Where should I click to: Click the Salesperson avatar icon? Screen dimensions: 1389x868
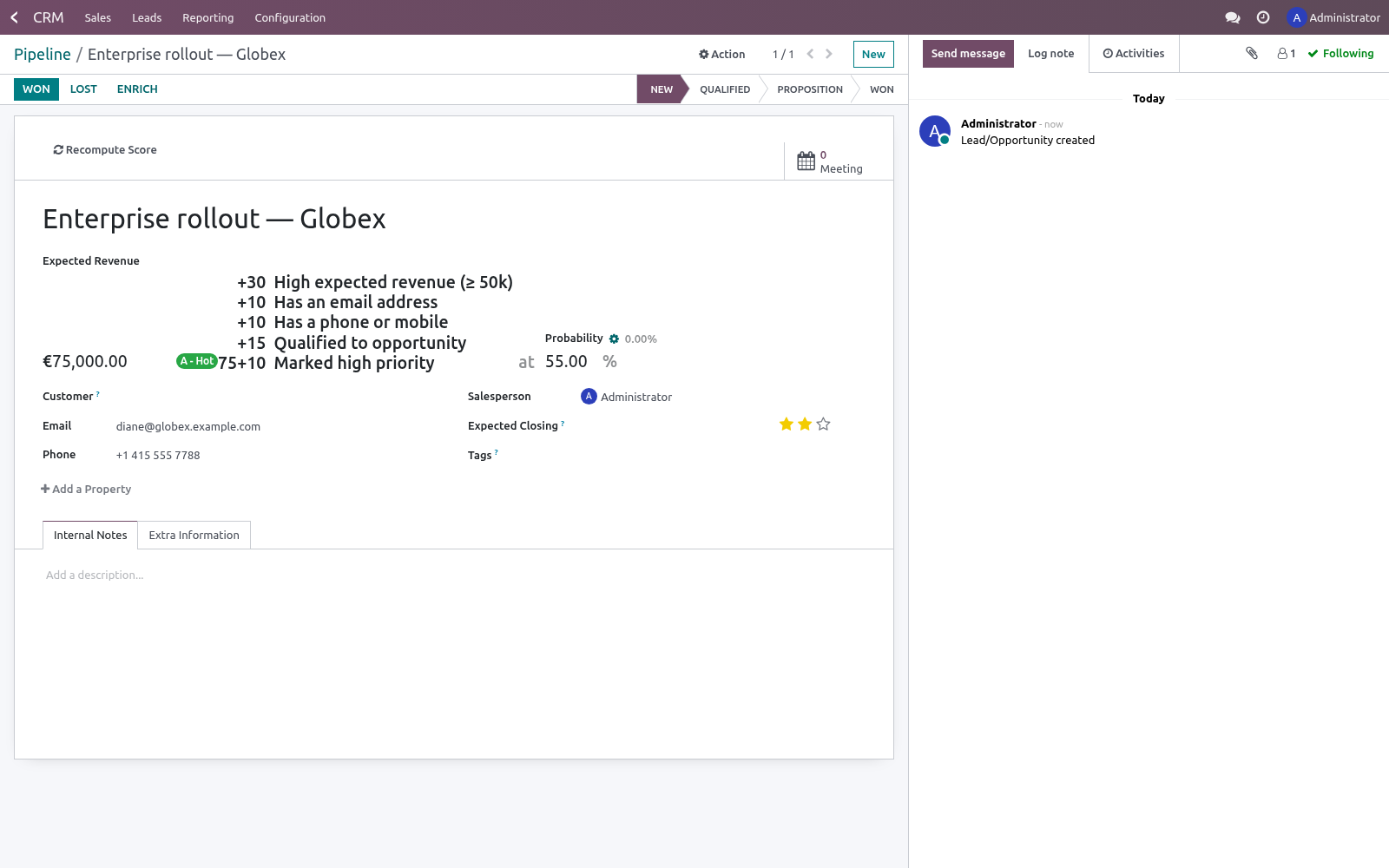point(589,397)
